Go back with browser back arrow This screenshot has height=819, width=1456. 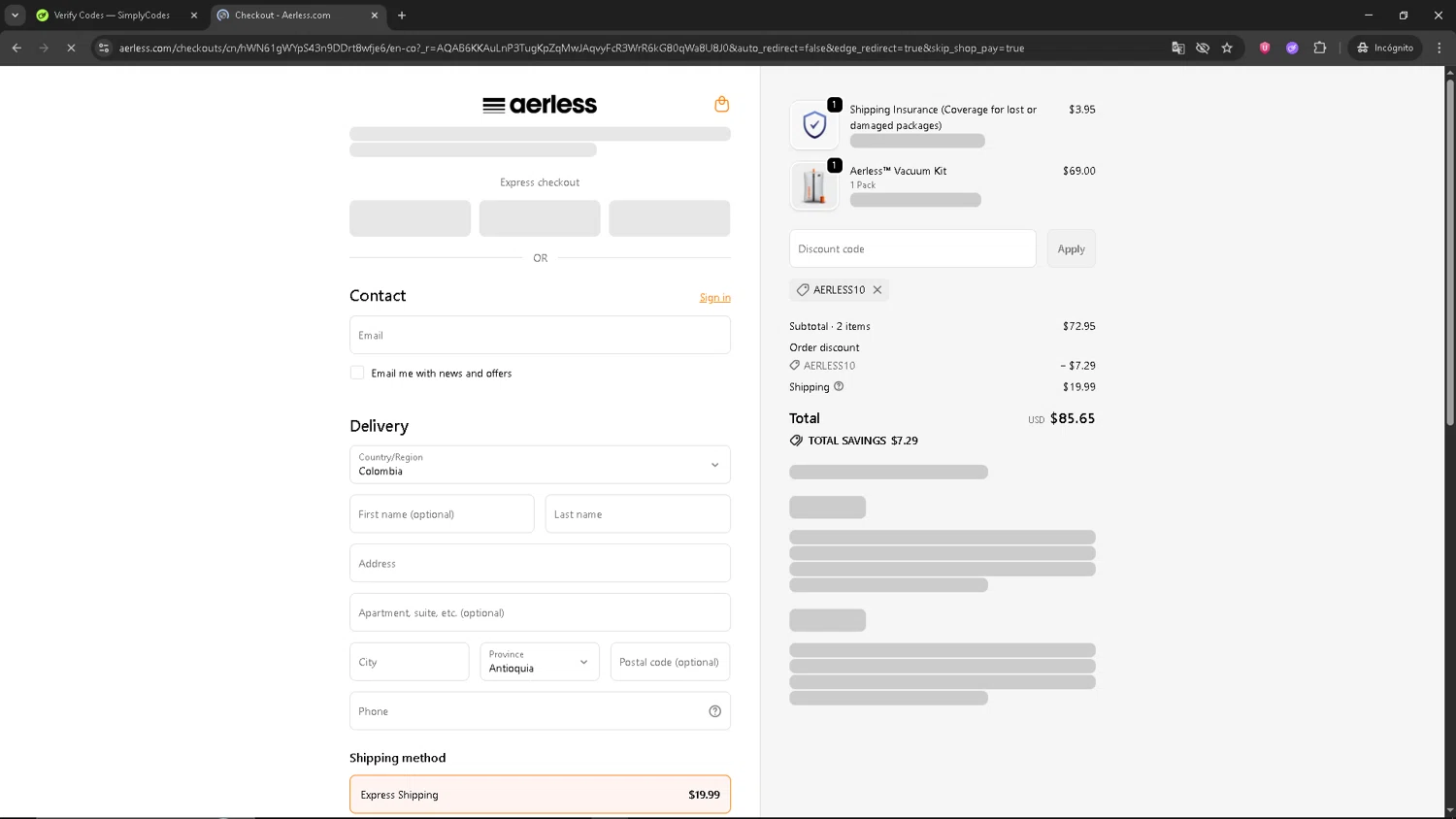coord(17,48)
